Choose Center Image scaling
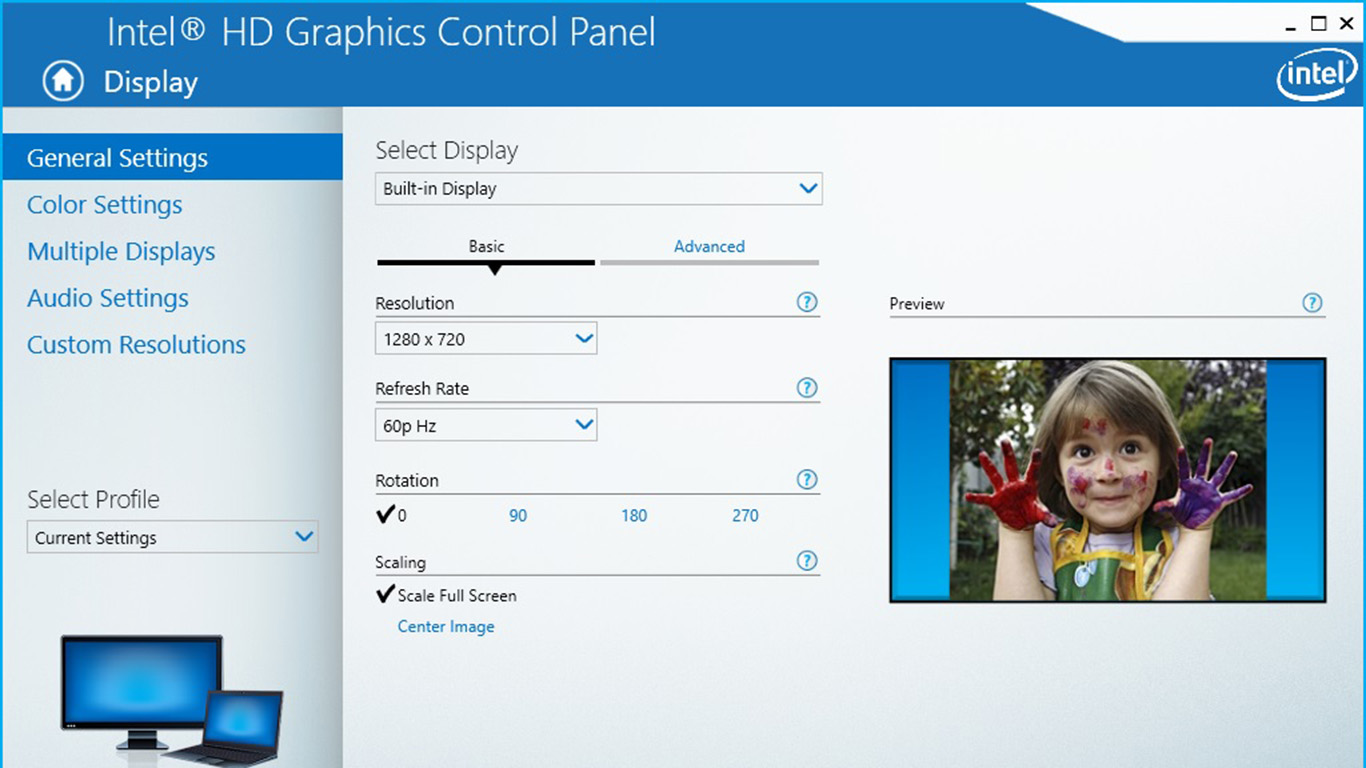The height and width of the screenshot is (768, 1366). pos(446,627)
